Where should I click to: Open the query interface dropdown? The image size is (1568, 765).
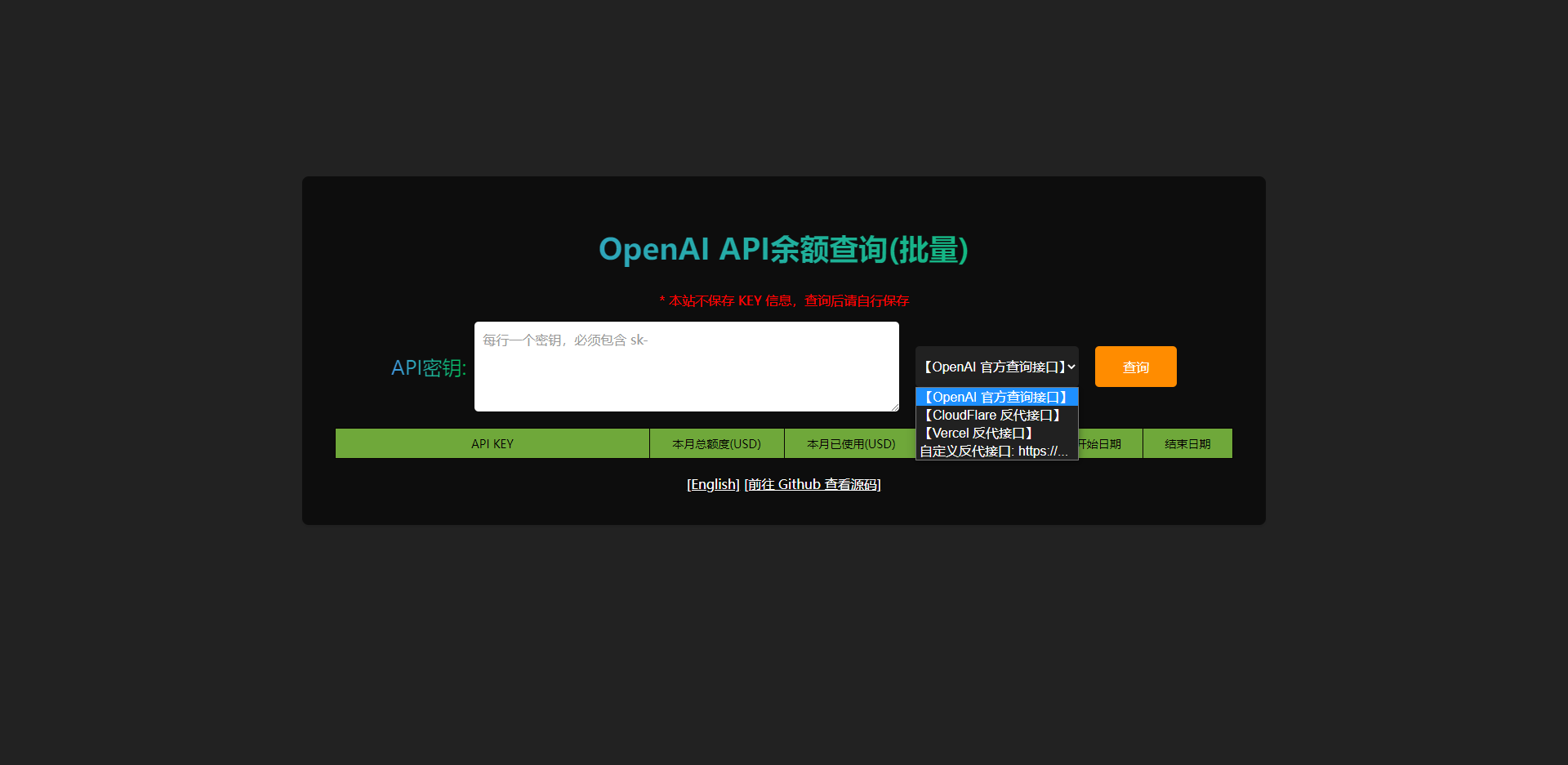coord(996,367)
